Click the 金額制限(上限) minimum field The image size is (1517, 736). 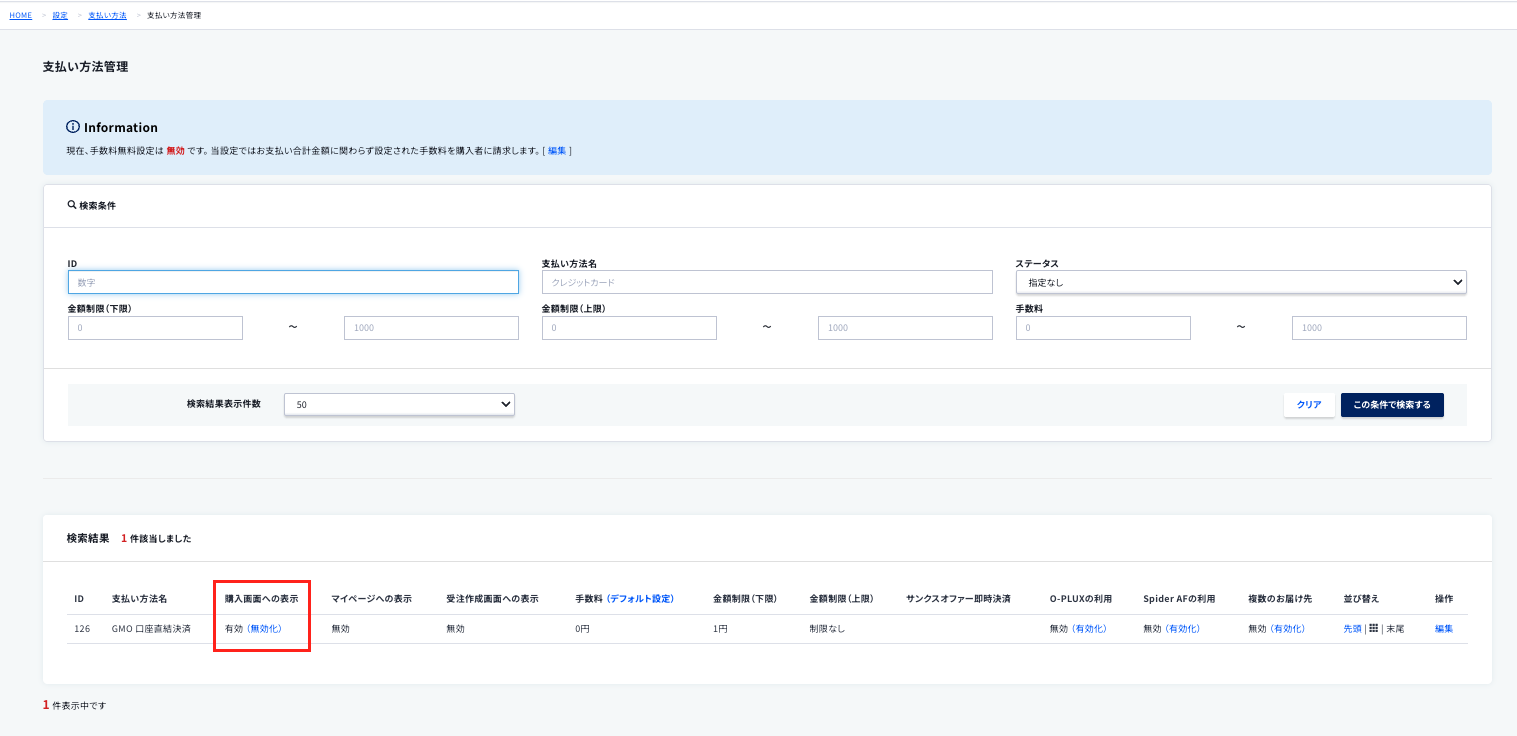tap(629, 328)
